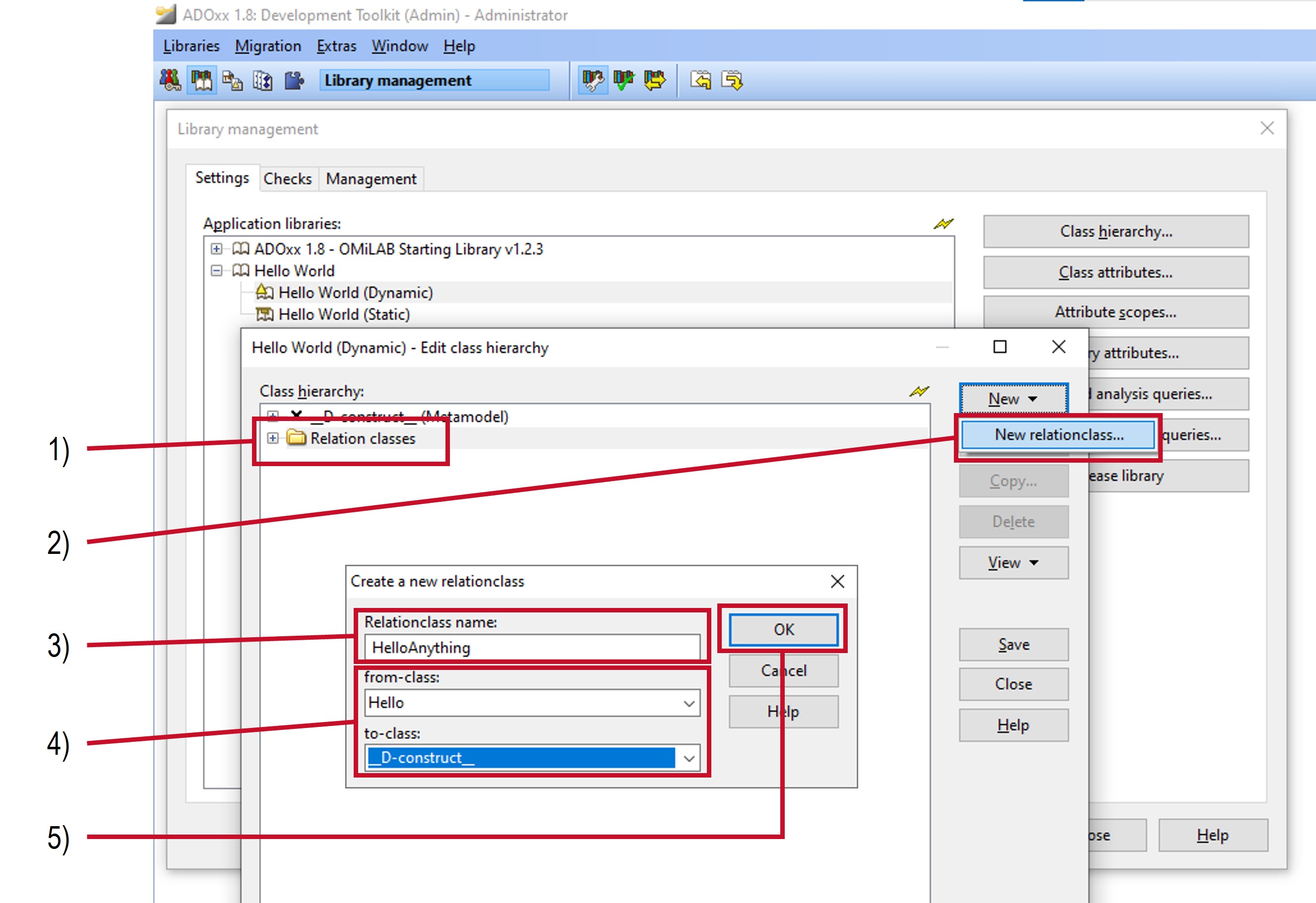This screenshot has width=1316, height=903.
Task: Click the Attribute scopes... button
Action: 1116,311
